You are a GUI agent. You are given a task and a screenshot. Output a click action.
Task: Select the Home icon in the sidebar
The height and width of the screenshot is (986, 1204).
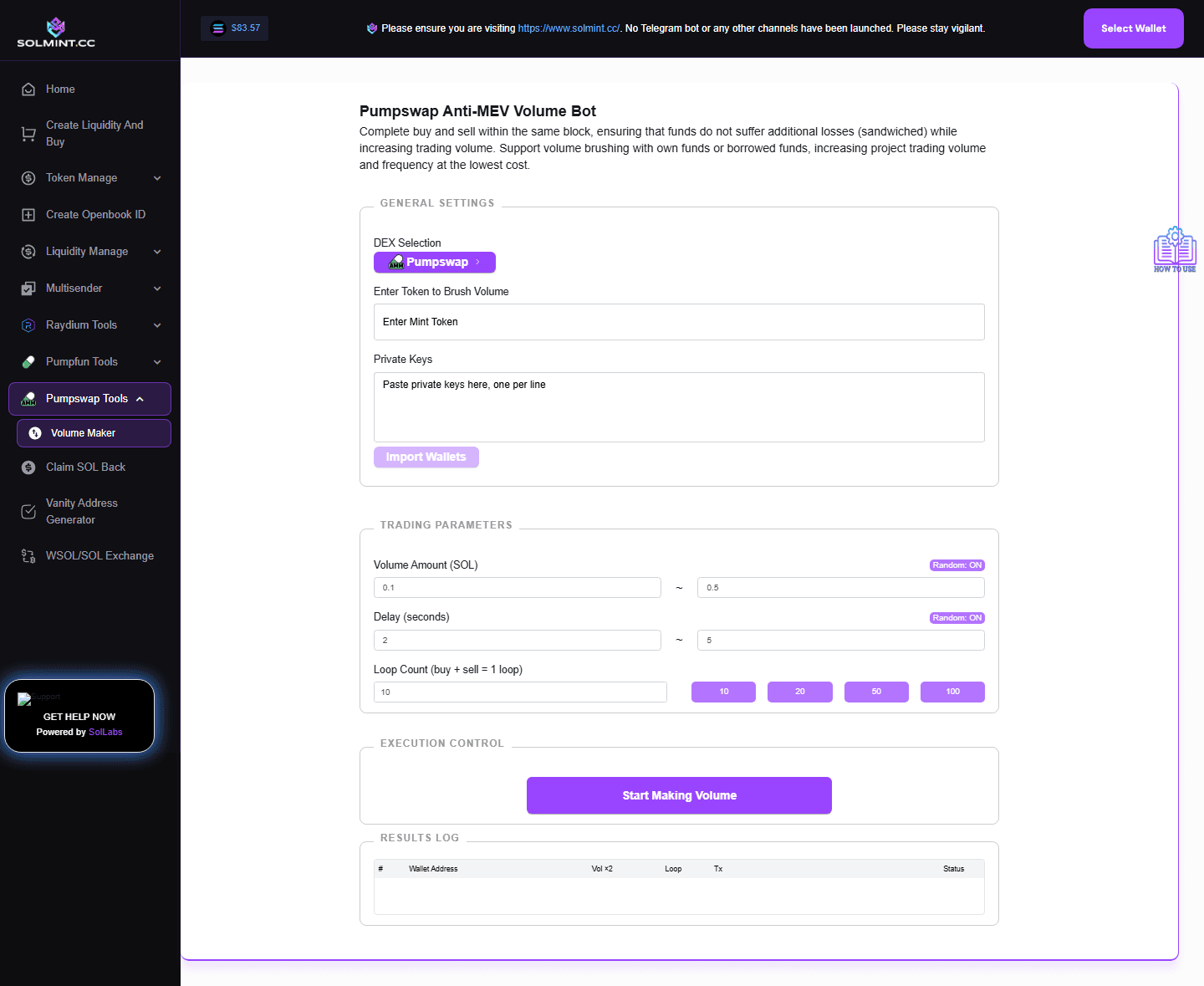(x=28, y=89)
